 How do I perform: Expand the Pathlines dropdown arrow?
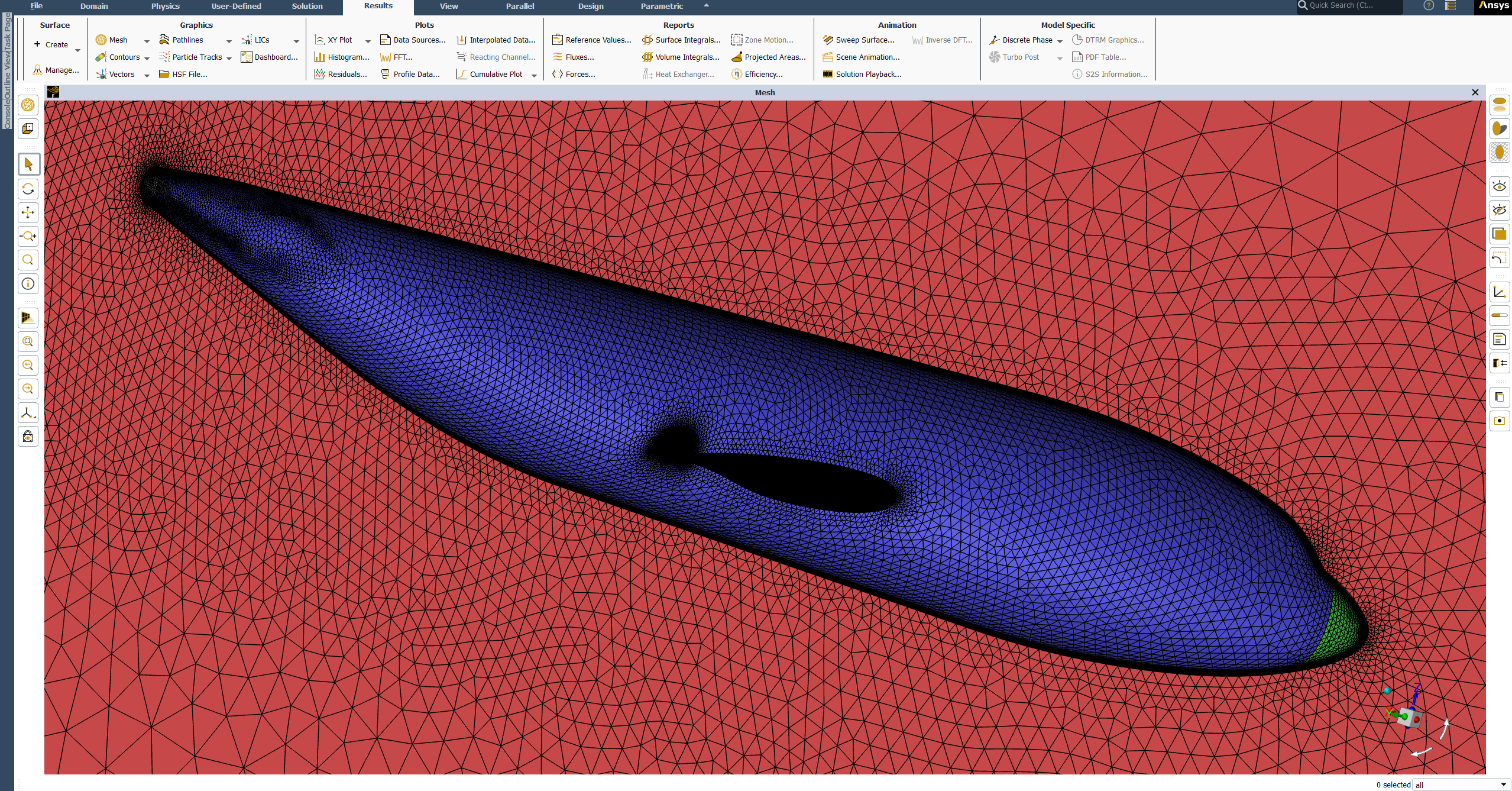coord(229,41)
